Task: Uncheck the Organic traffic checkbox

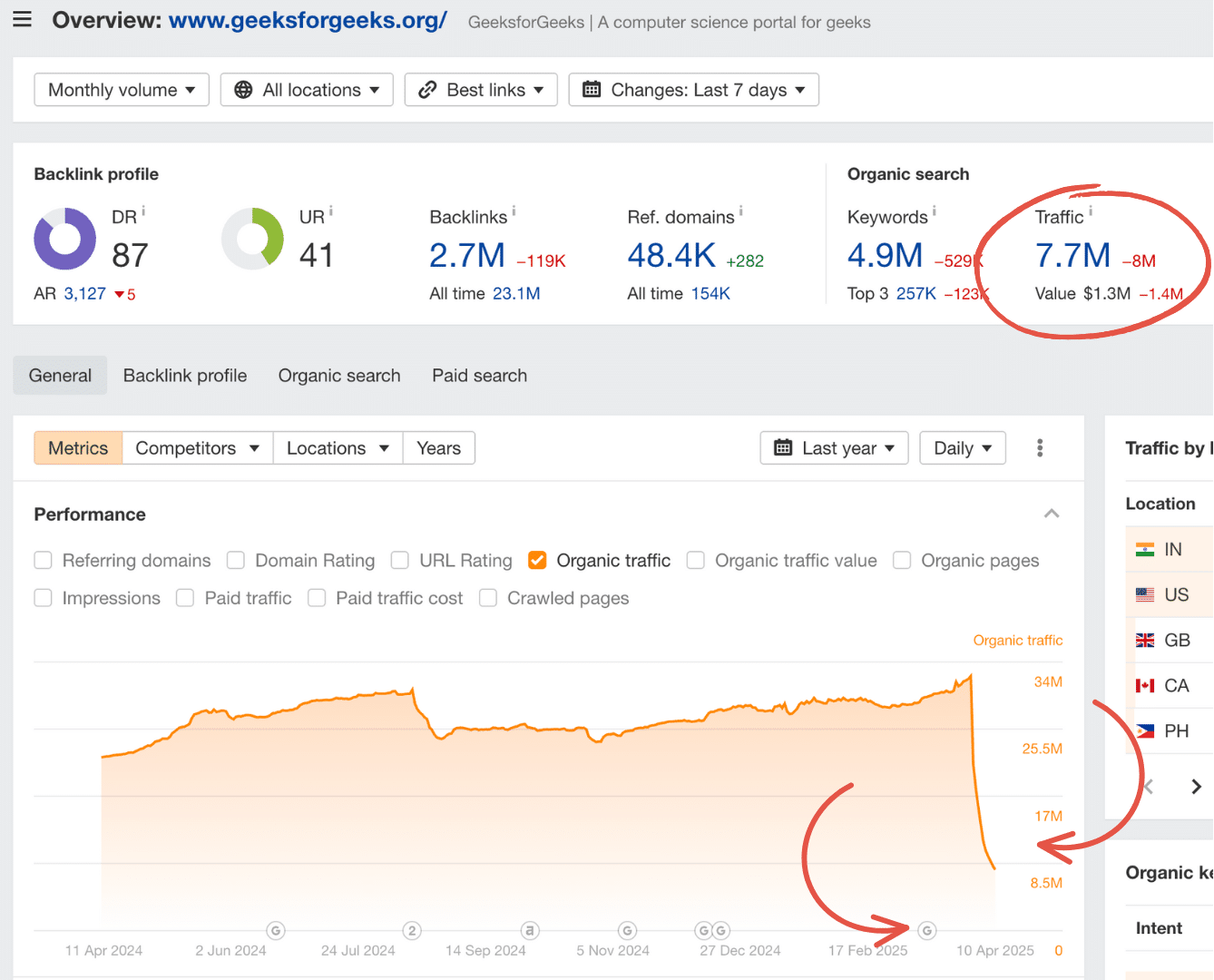Action: click(537, 561)
